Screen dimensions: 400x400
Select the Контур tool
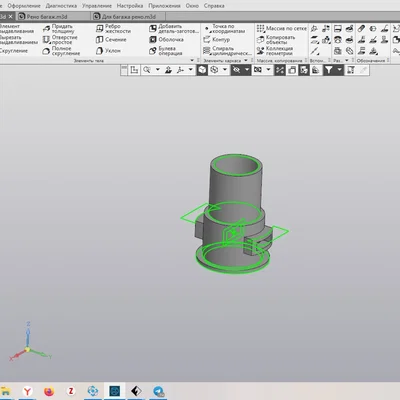point(217,40)
